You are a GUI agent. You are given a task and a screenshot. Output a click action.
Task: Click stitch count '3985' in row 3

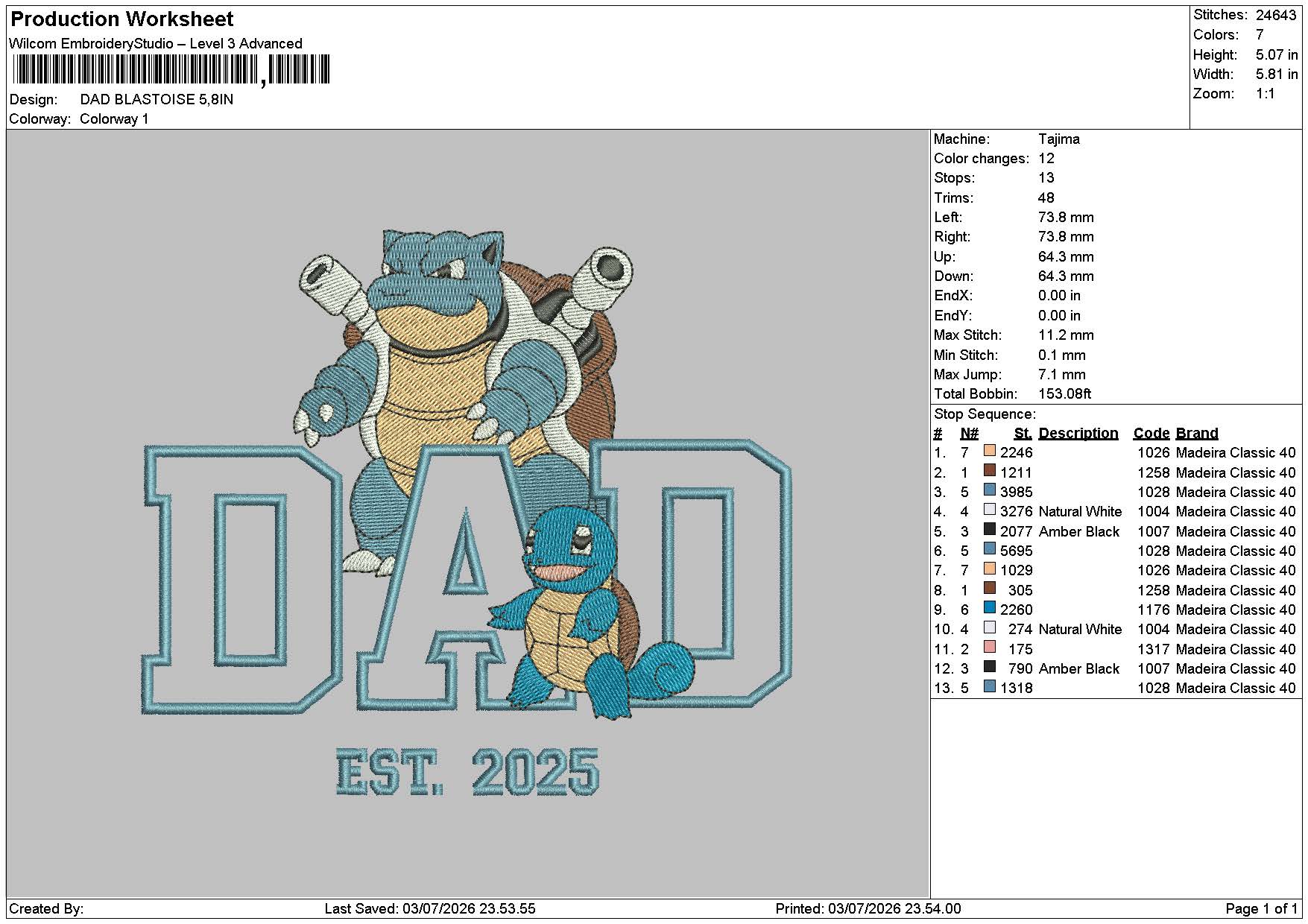coord(1017,492)
